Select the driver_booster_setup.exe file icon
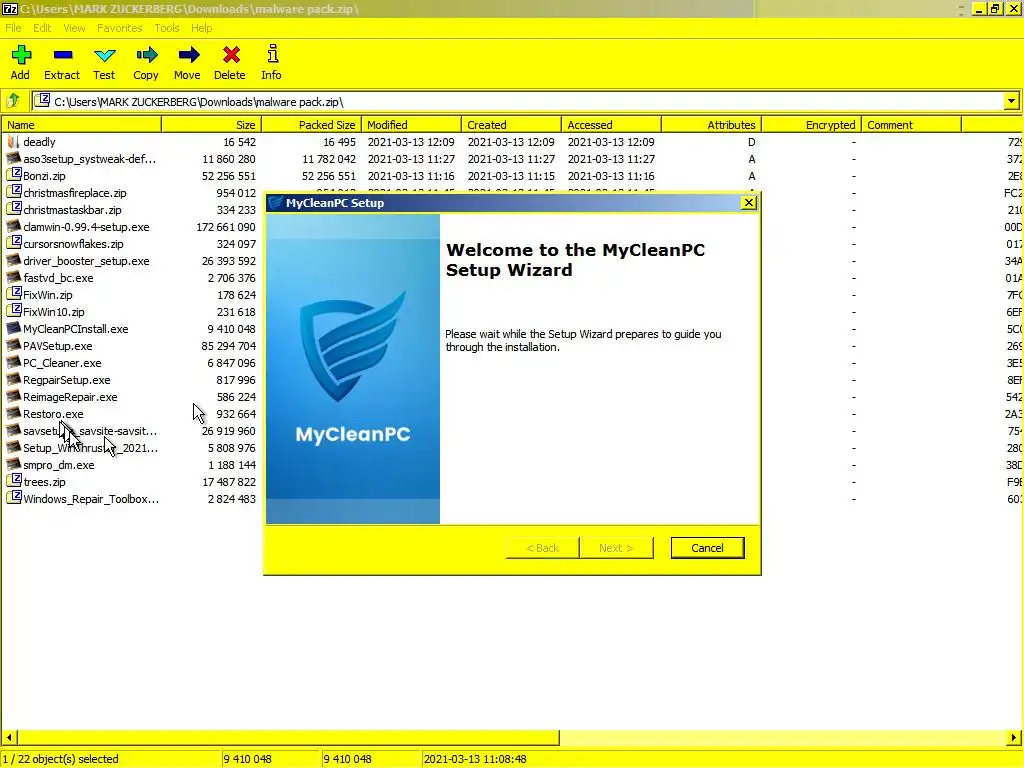The width and height of the screenshot is (1024, 768). point(13,261)
